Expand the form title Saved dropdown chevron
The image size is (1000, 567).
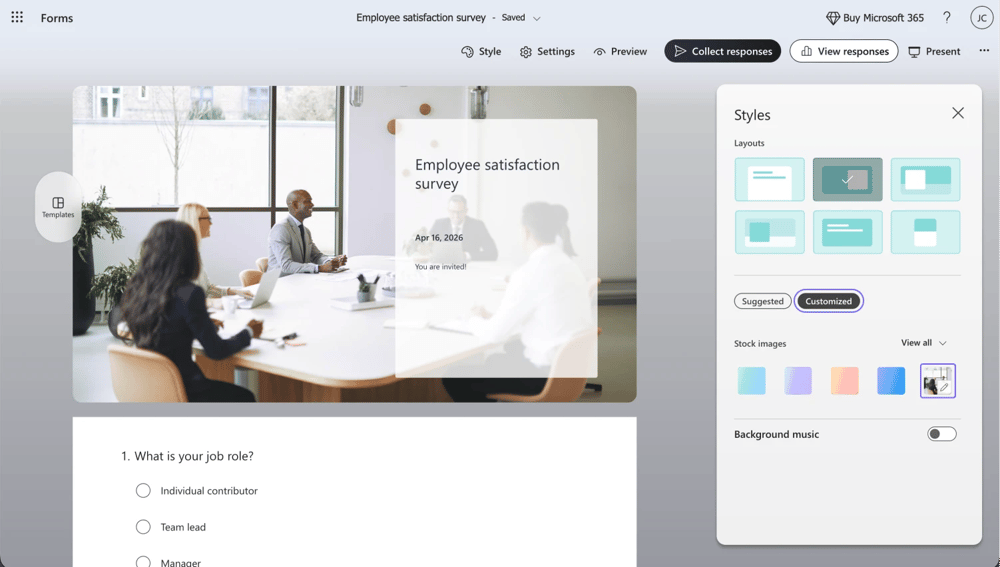coord(537,19)
